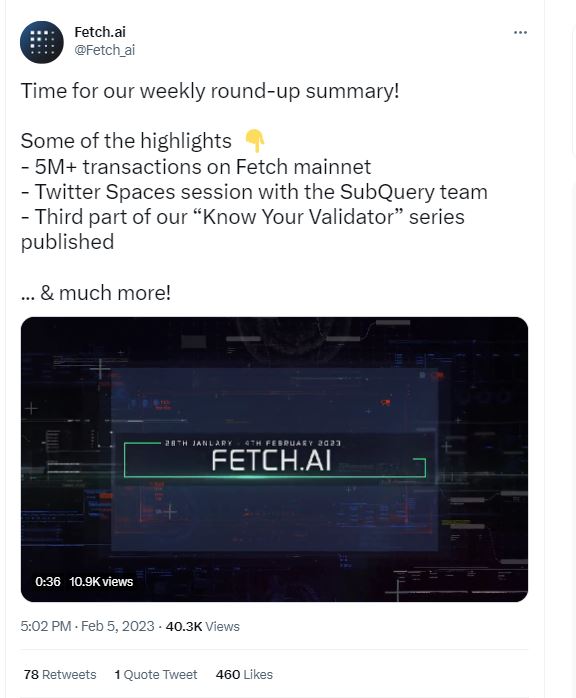The width and height of the screenshot is (576, 698).
Task: Show the 78 Retweets list
Action: 60,674
